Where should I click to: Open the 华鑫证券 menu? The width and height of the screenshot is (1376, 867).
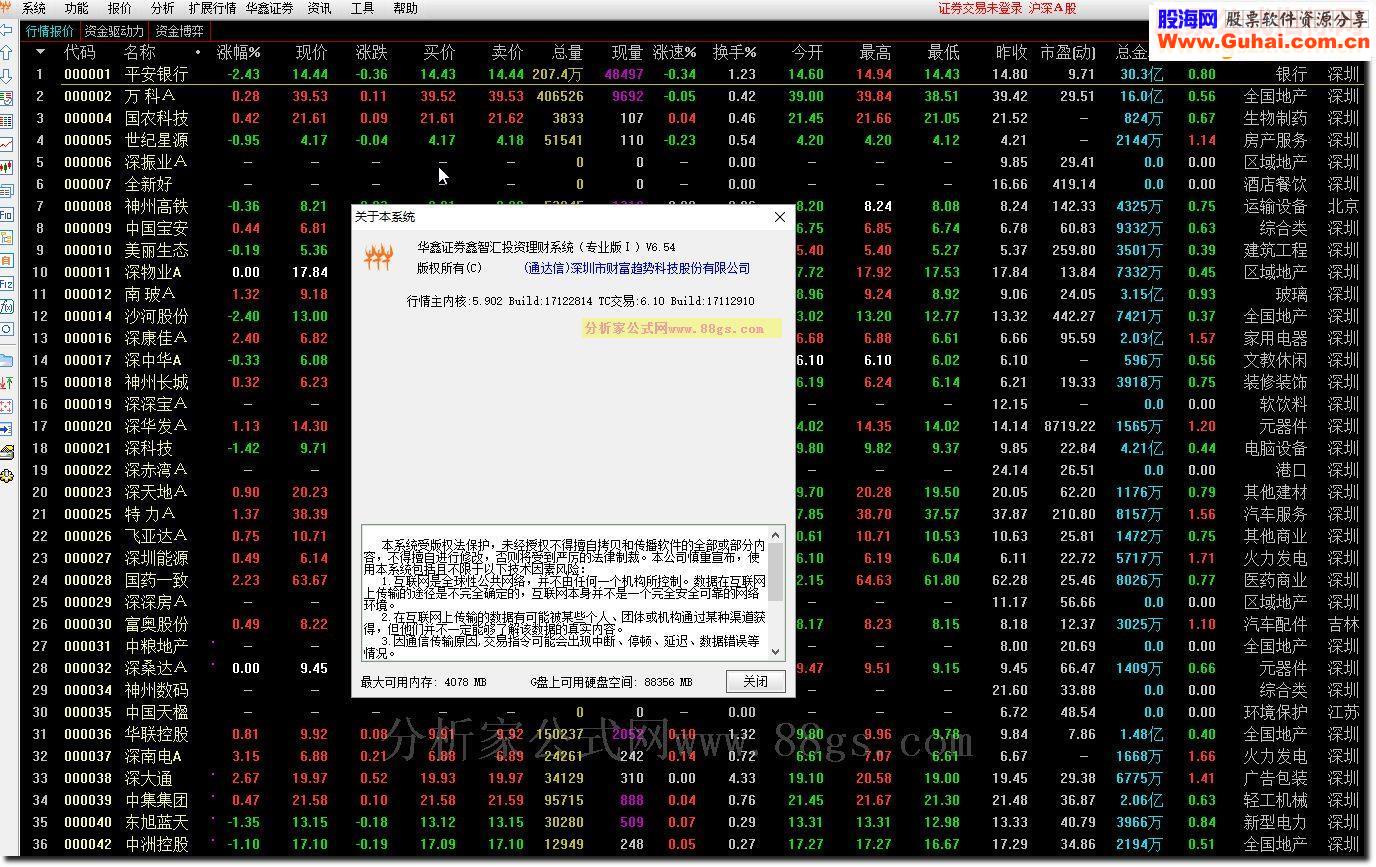click(270, 8)
